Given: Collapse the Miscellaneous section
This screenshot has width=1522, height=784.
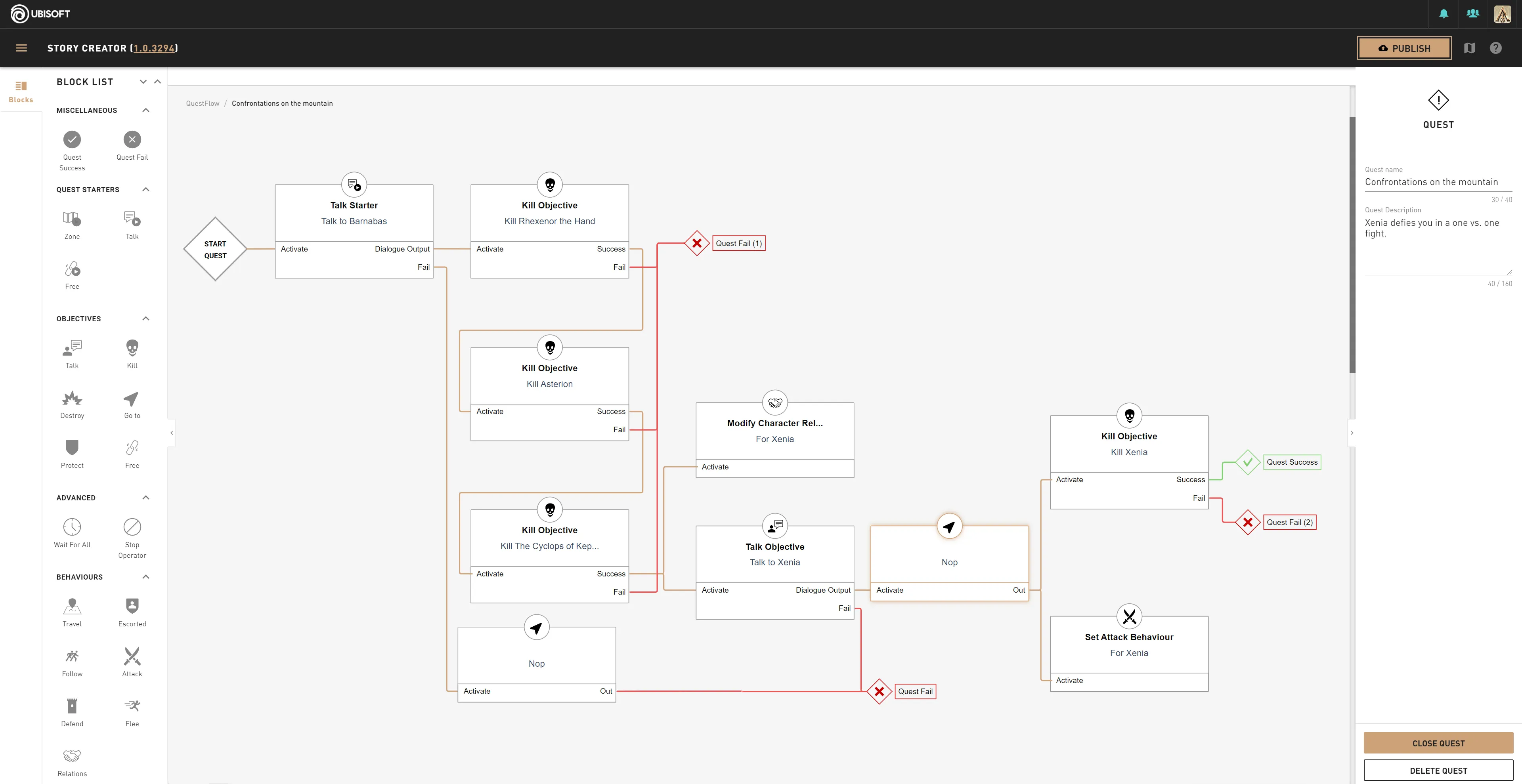Looking at the screenshot, I should (146, 111).
